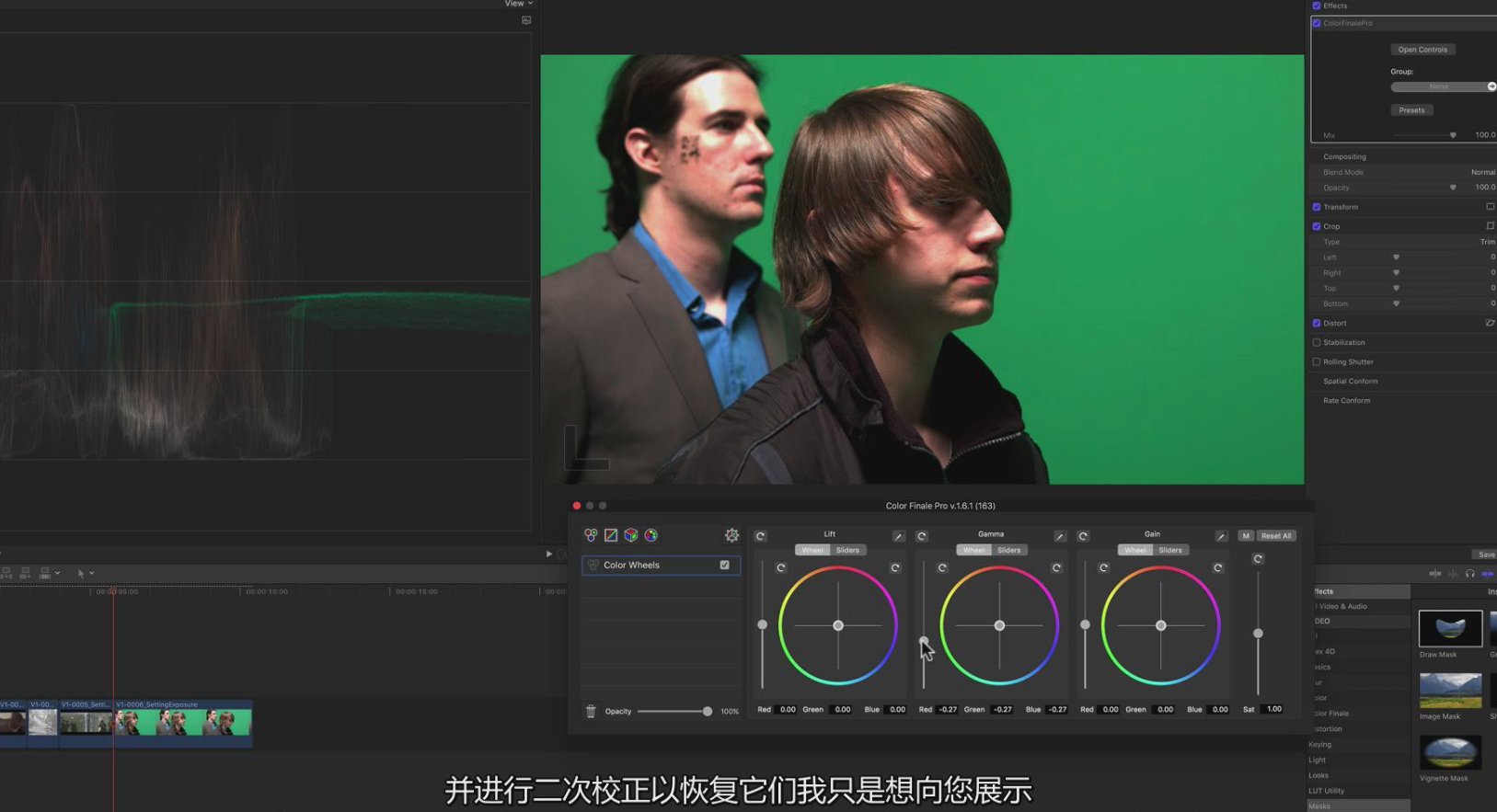
Task: Adjust the layer Opacity slider
Action: (674, 711)
